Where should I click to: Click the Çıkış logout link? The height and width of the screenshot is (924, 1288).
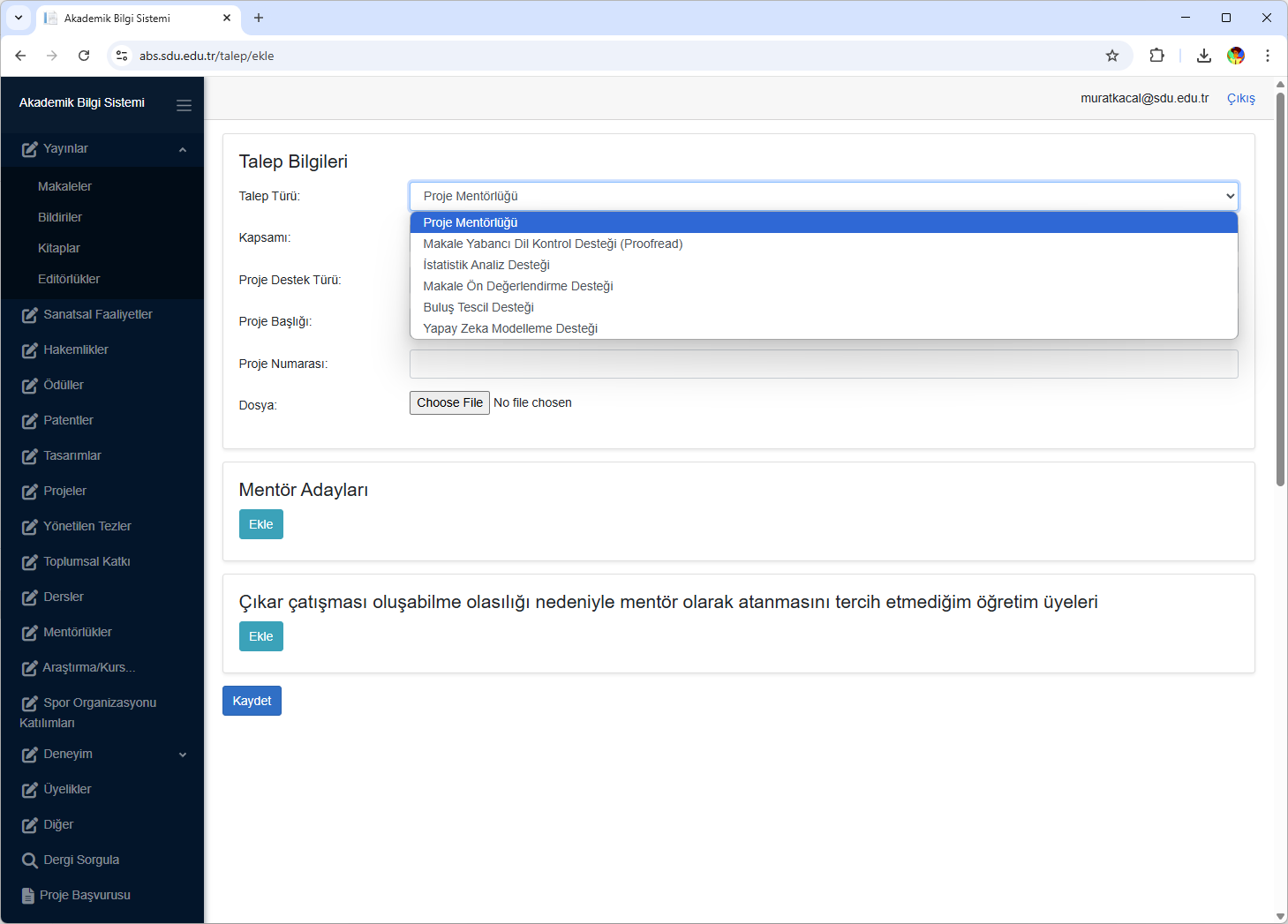click(1240, 98)
